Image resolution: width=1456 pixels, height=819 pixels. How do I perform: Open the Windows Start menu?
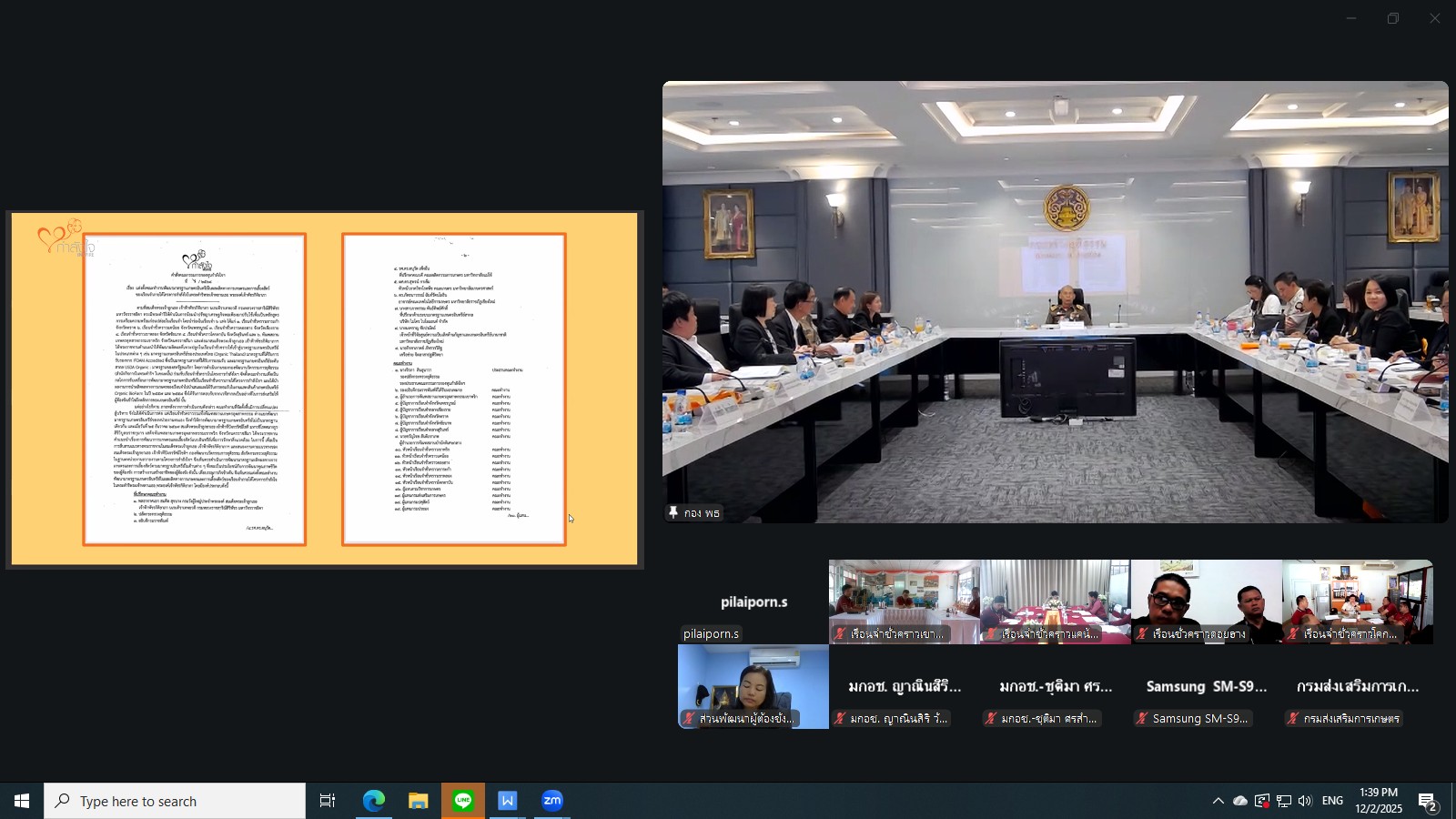22,801
